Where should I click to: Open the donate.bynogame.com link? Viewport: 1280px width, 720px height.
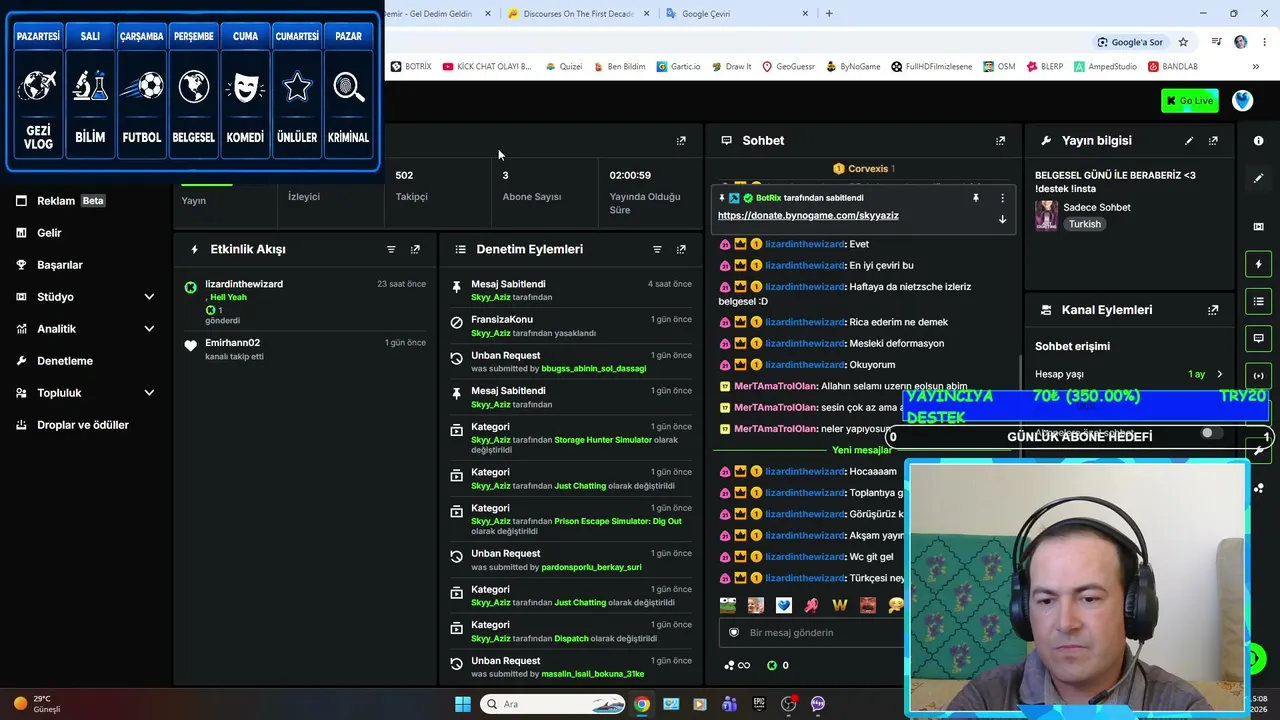808,216
